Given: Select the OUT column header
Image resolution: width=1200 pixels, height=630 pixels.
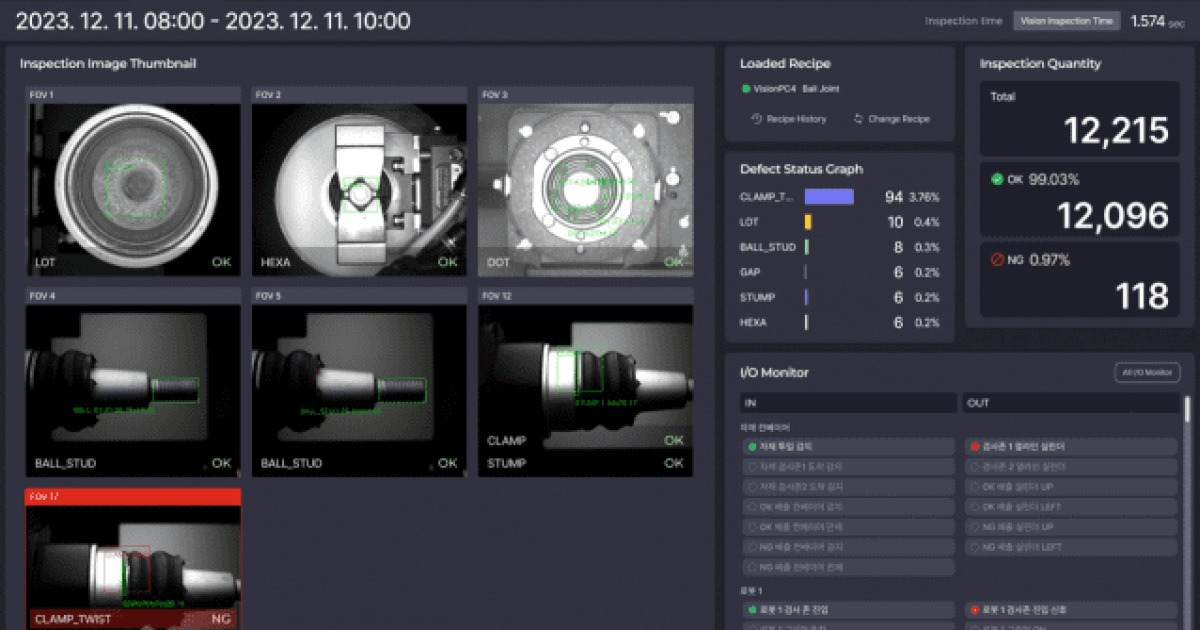Looking at the screenshot, I should [1071, 403].
